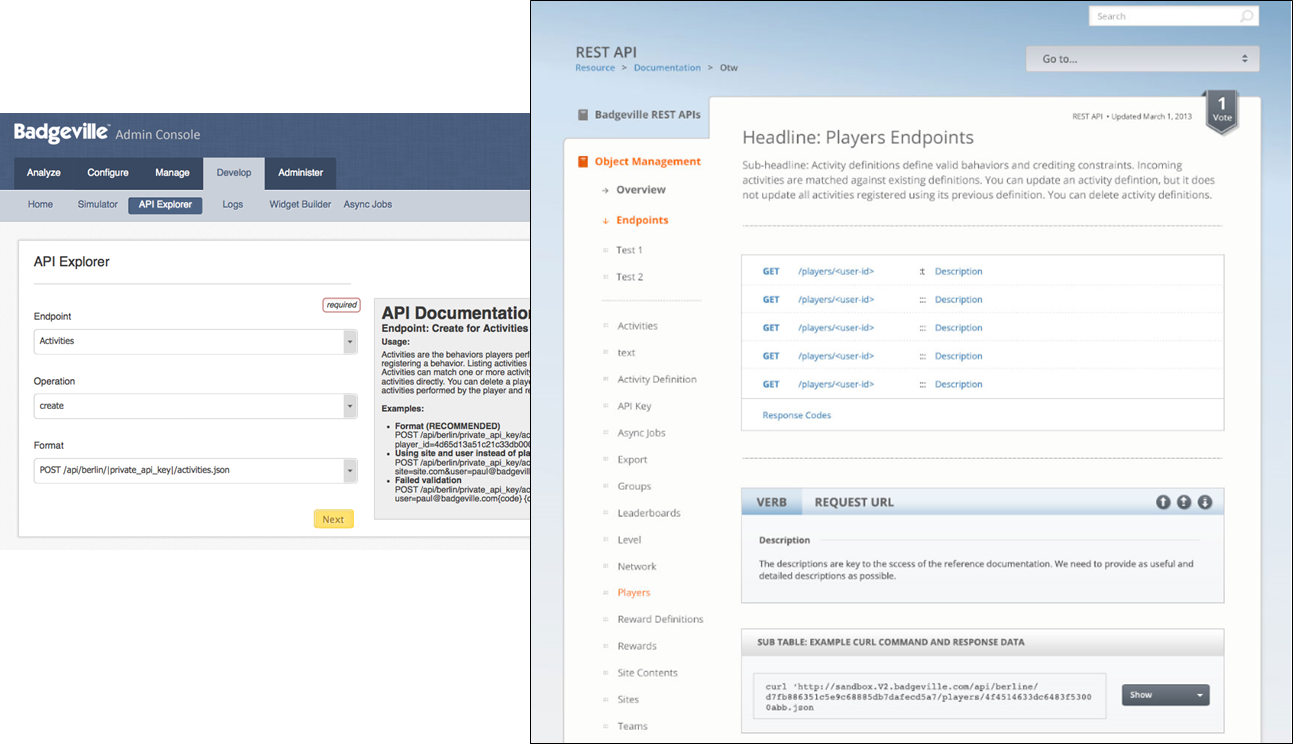Click the leftmost up-arrow icon in VERB header
The image size is (1293, 744).
1163,502
